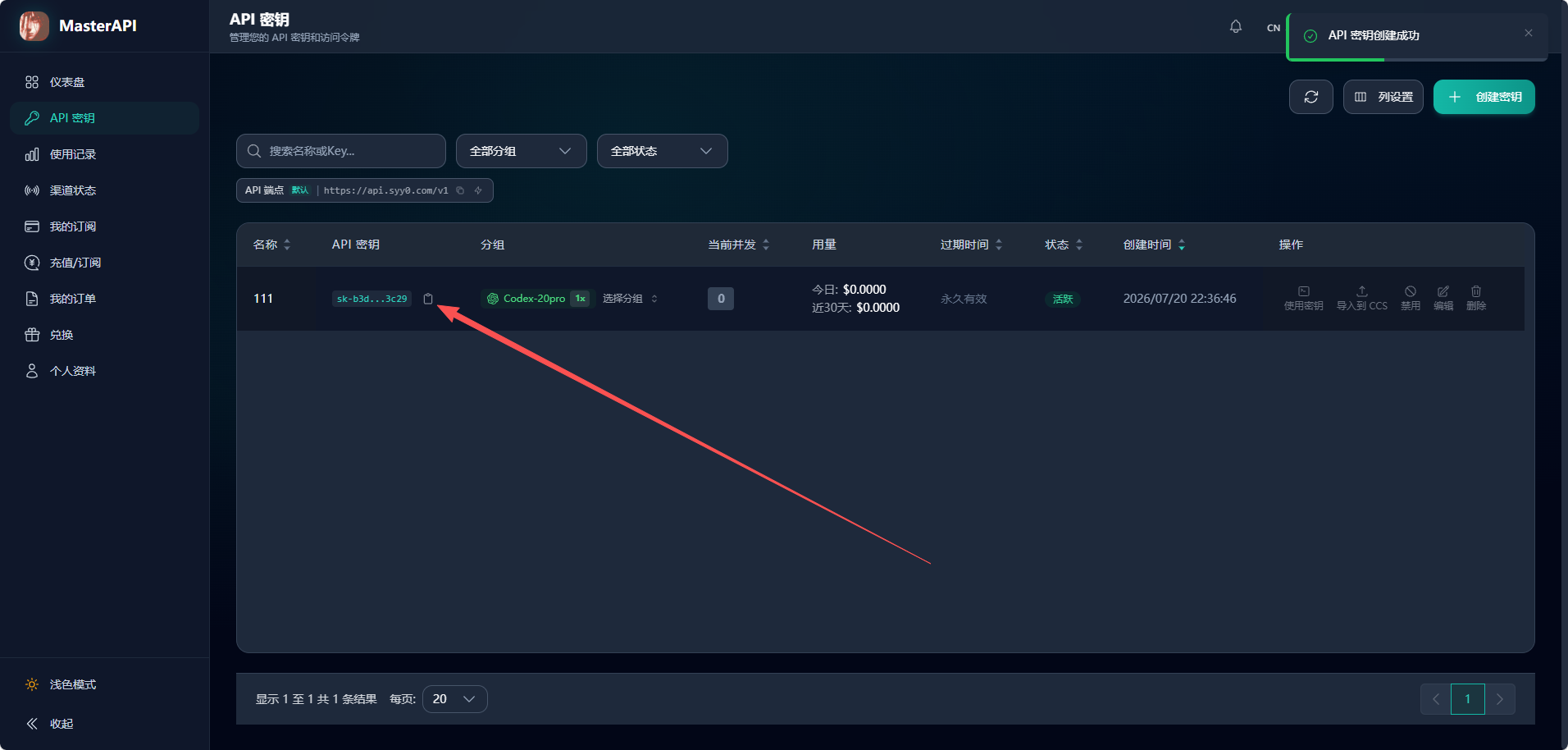The image size is (1568, 750).
Task: Sort table by 状态 column
Action: [x=1064, y=245]
